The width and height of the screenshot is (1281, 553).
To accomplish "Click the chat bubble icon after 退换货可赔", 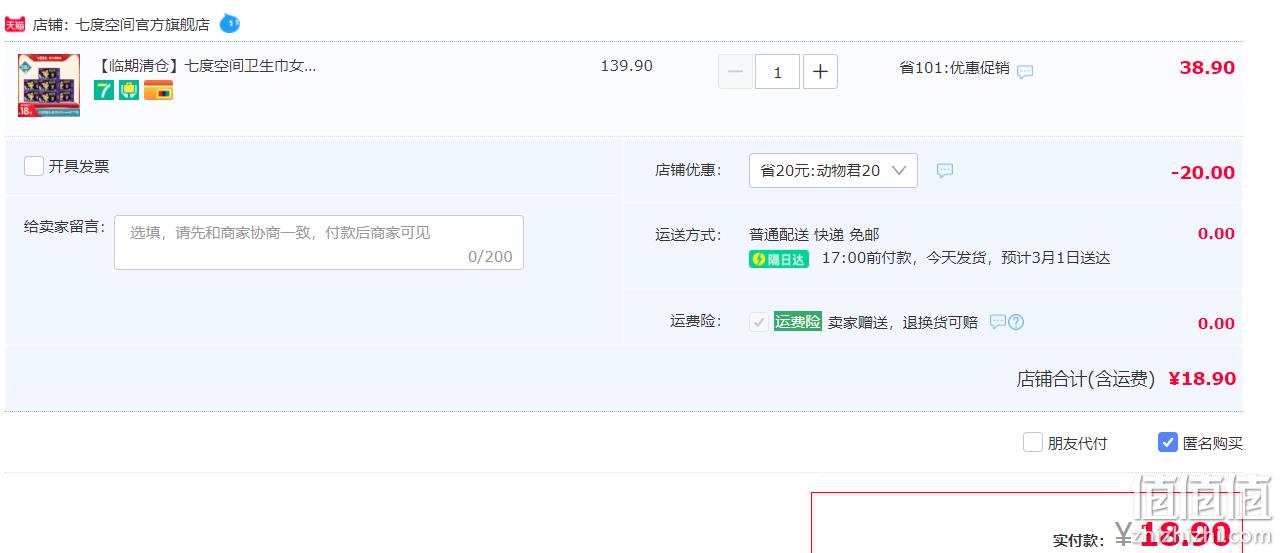I will (997, 322).
